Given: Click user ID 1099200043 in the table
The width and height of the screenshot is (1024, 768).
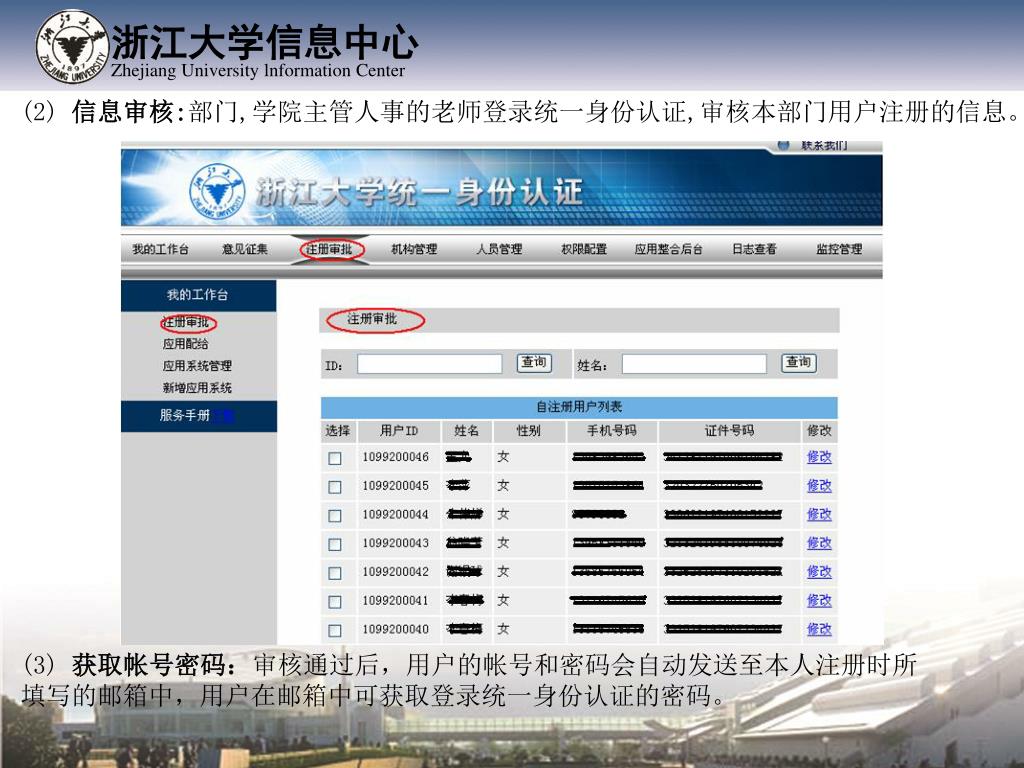Looking at the screenshot, I should (x=396, y=543).
